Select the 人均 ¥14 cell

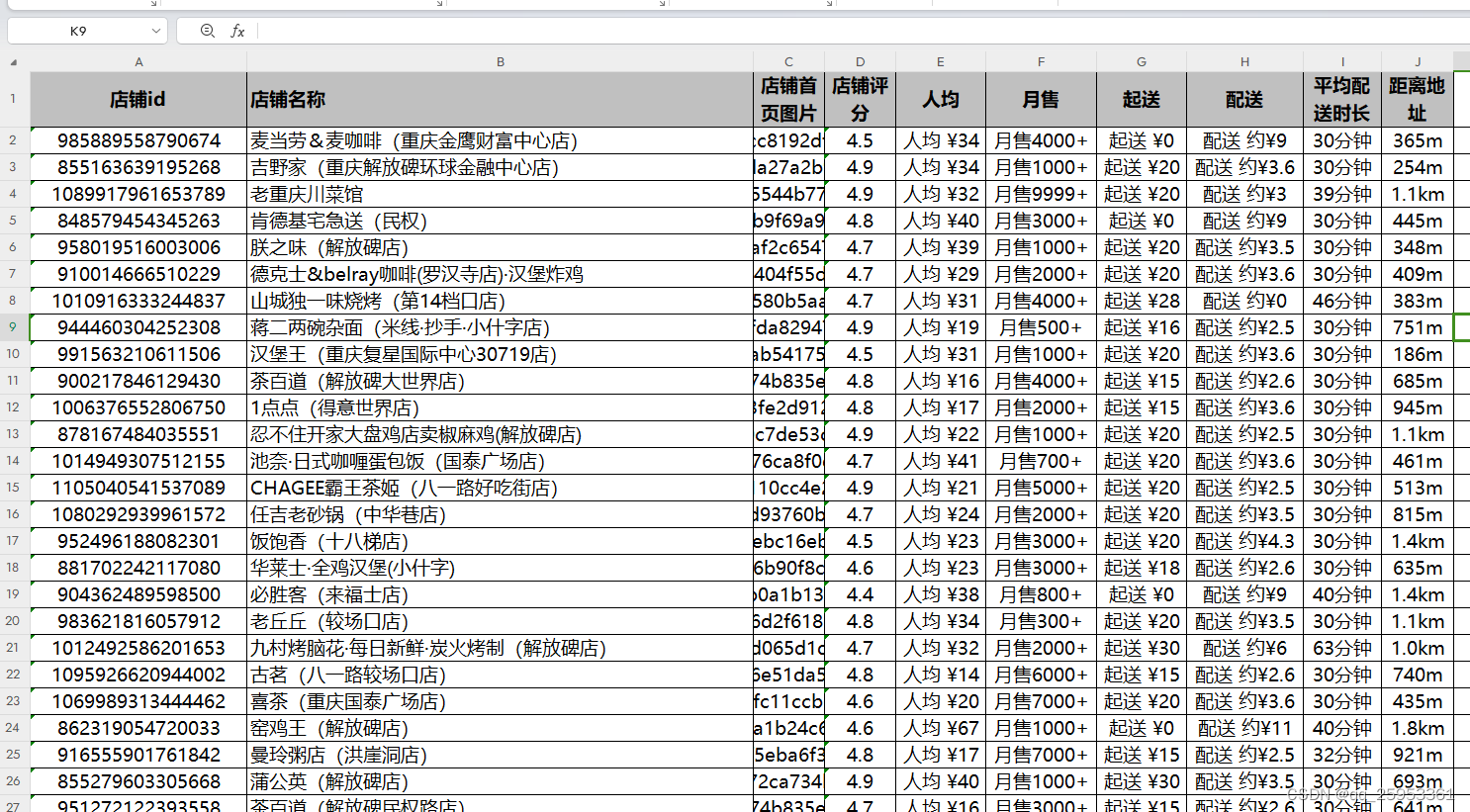pyautogui.click(x=941, y=675)
